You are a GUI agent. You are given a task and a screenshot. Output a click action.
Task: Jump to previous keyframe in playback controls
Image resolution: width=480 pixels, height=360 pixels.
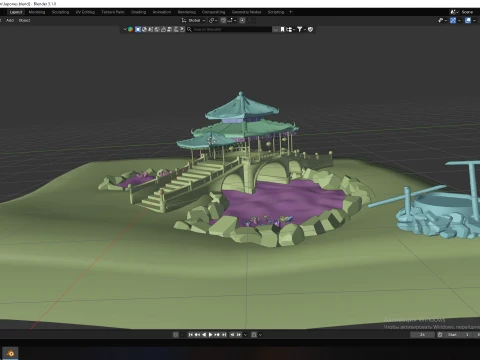click(x=197, y=335)
